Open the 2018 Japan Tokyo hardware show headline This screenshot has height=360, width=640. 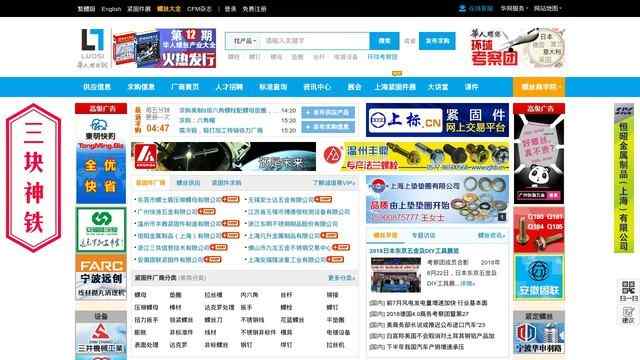click(x=414, y=251)
